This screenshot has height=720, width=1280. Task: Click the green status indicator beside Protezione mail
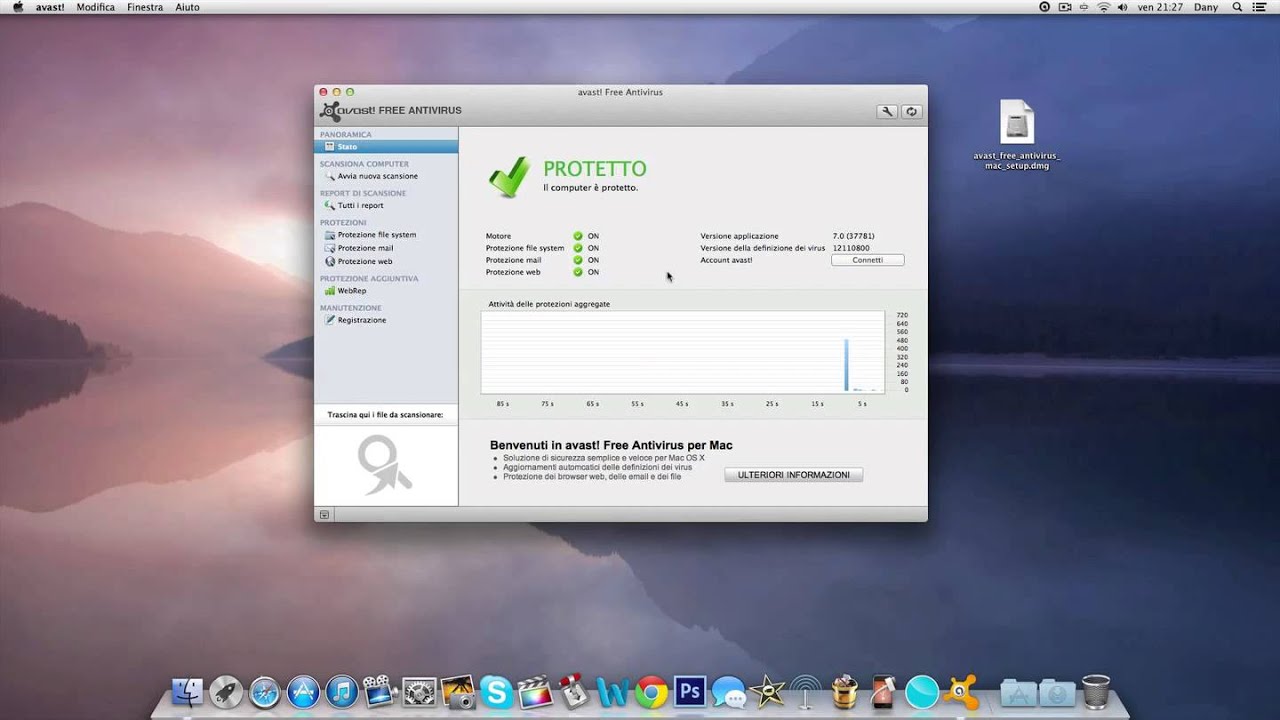(578, 260)
